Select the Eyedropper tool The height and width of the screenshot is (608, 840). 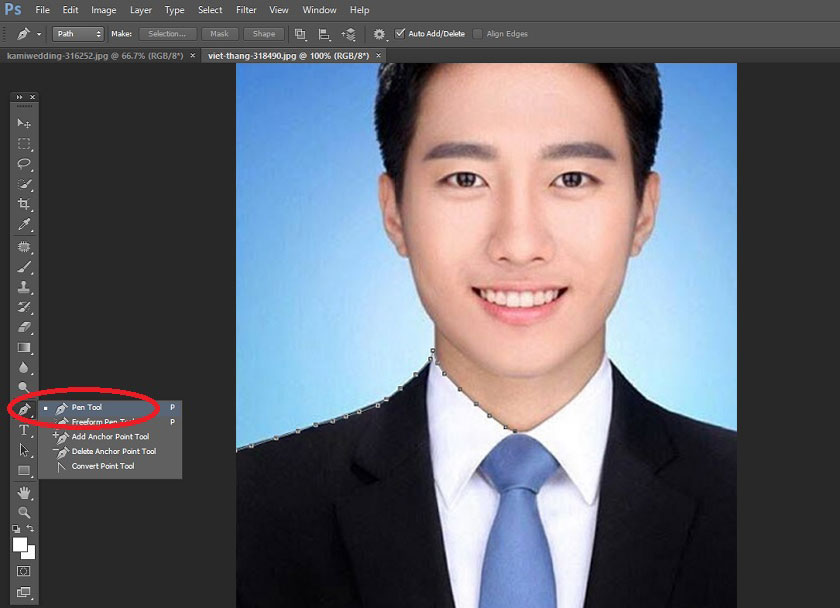(24, 224)
